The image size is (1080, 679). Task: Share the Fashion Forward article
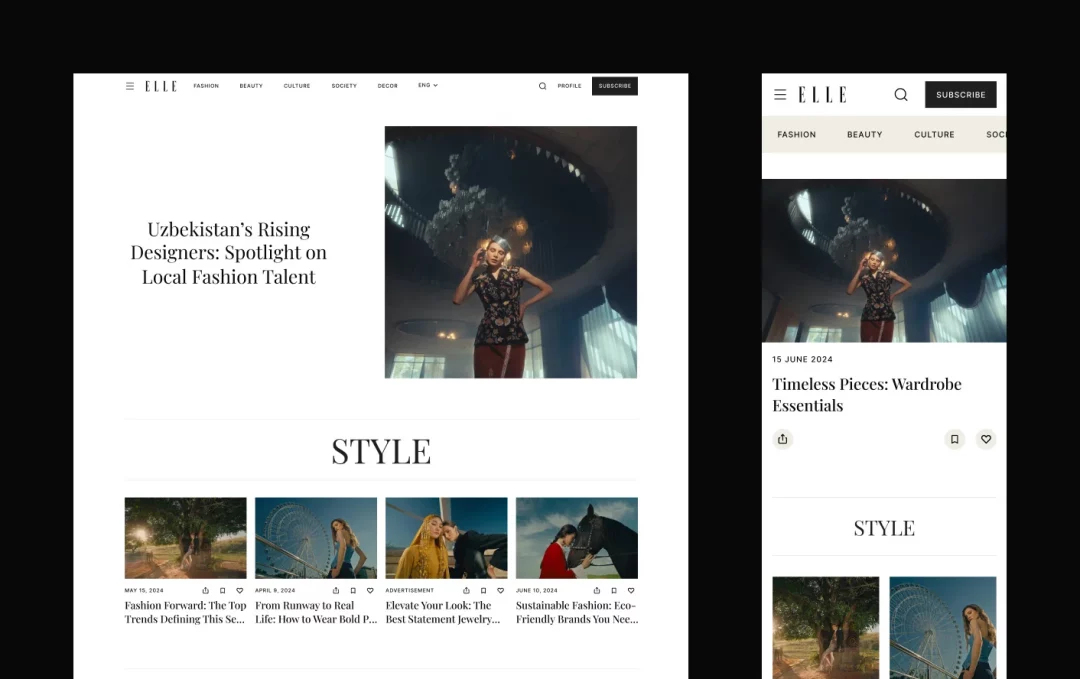(205, 590)
